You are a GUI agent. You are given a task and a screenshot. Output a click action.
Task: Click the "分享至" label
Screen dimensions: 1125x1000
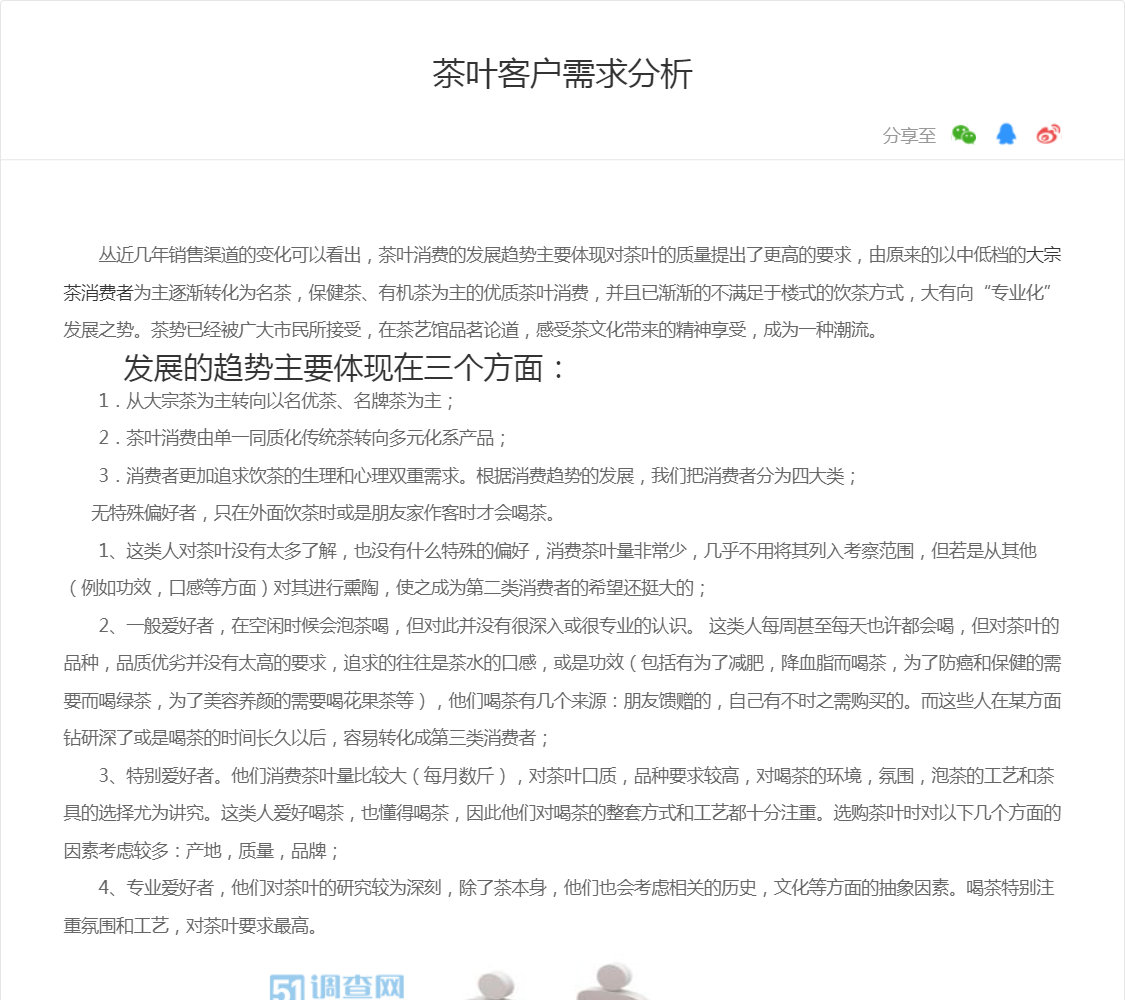(x=909, y=136)
